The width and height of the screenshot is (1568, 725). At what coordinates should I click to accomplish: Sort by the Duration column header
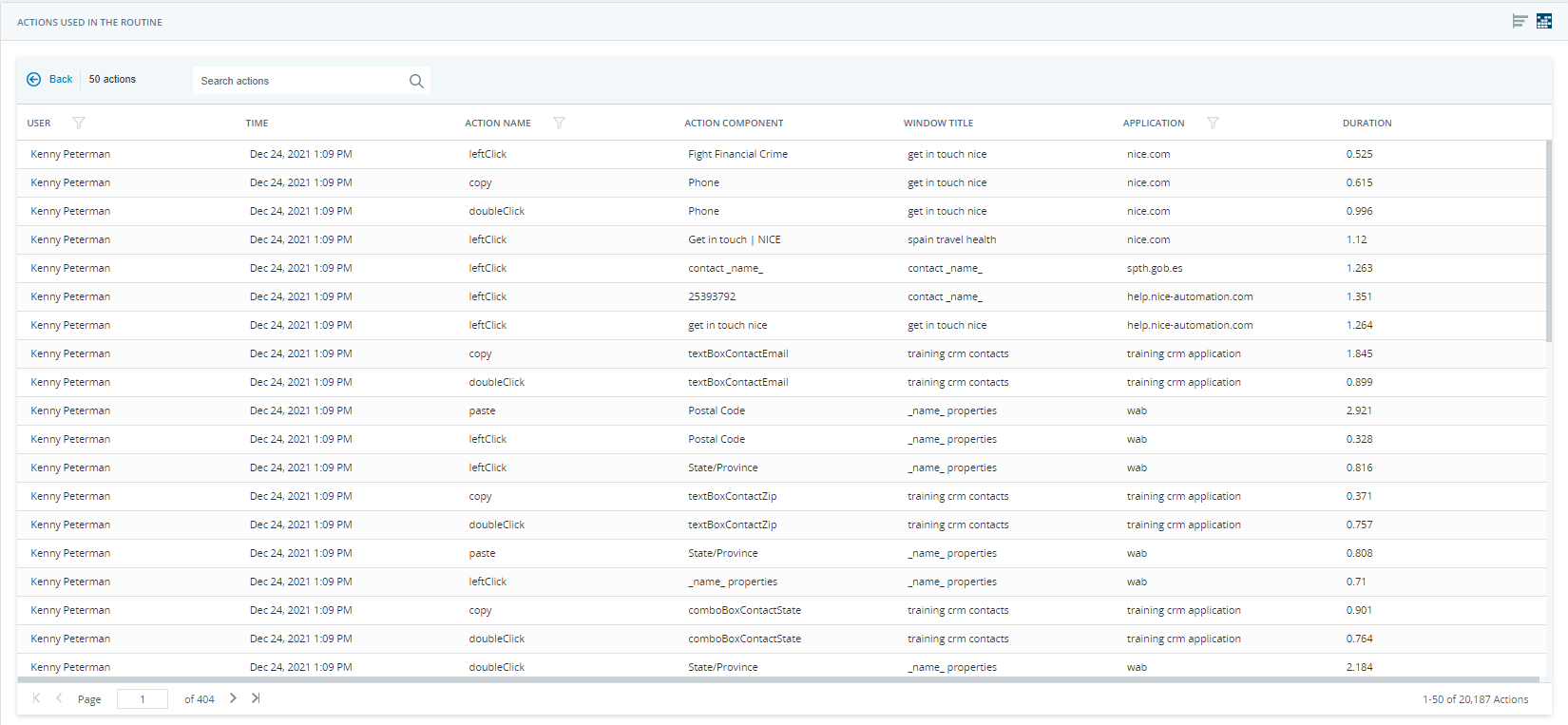point(1367,124)
